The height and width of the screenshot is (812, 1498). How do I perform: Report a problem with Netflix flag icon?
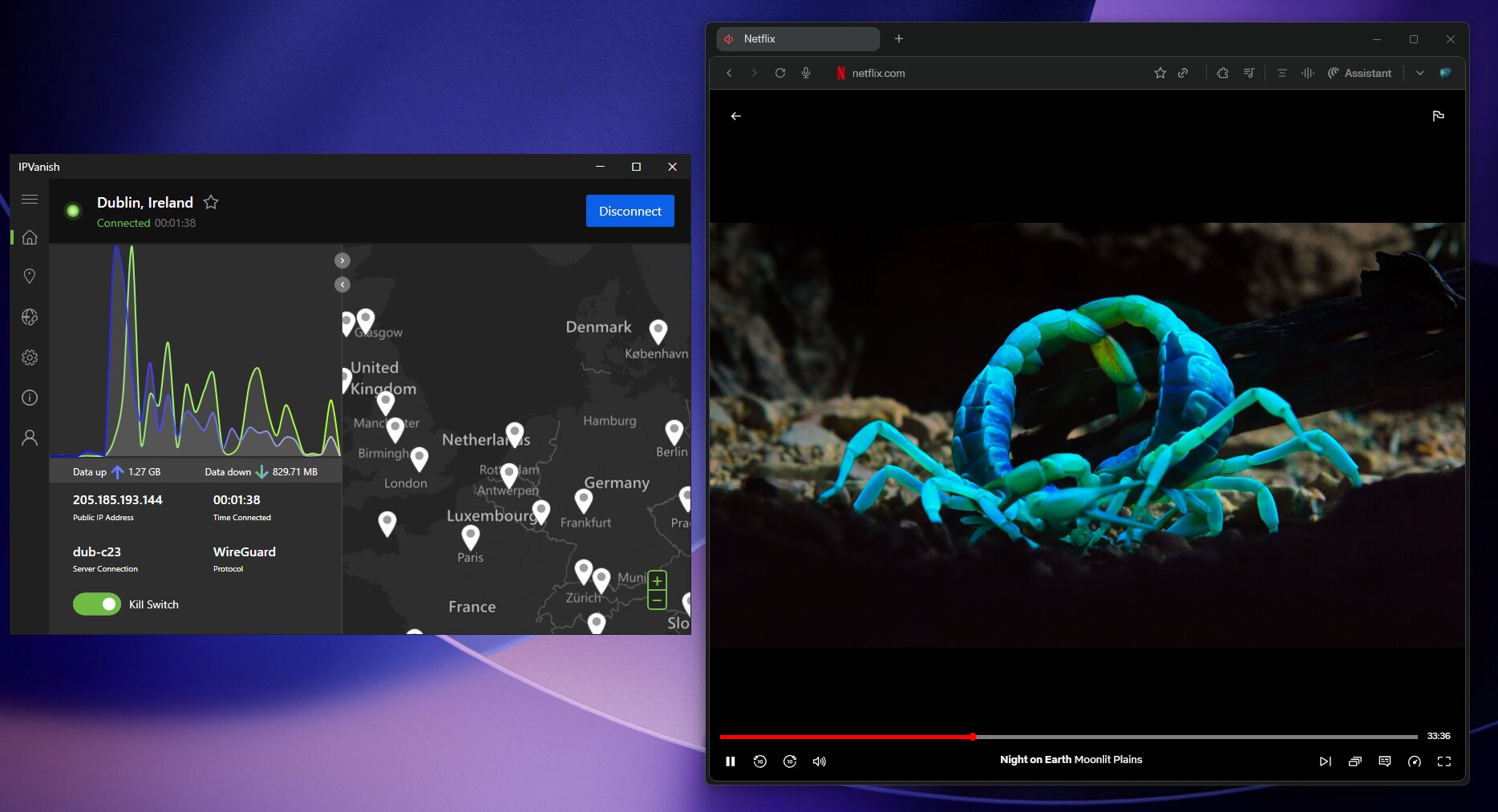point(1438,116)
